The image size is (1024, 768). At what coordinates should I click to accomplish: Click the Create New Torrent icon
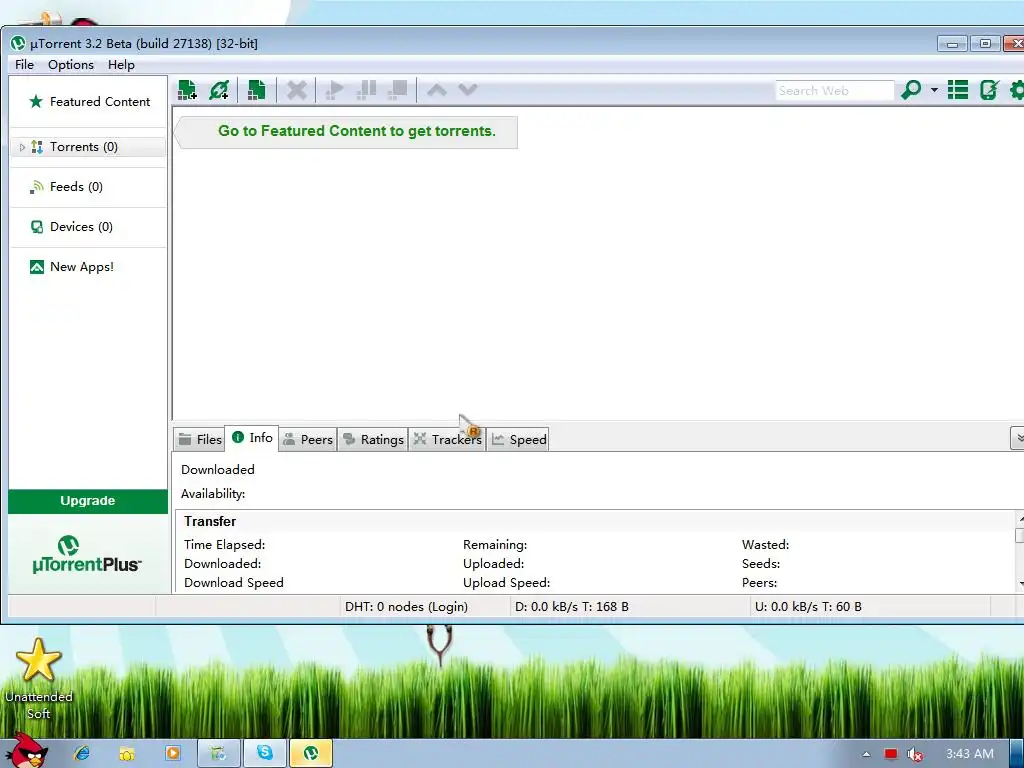click(x=257, y=90)
